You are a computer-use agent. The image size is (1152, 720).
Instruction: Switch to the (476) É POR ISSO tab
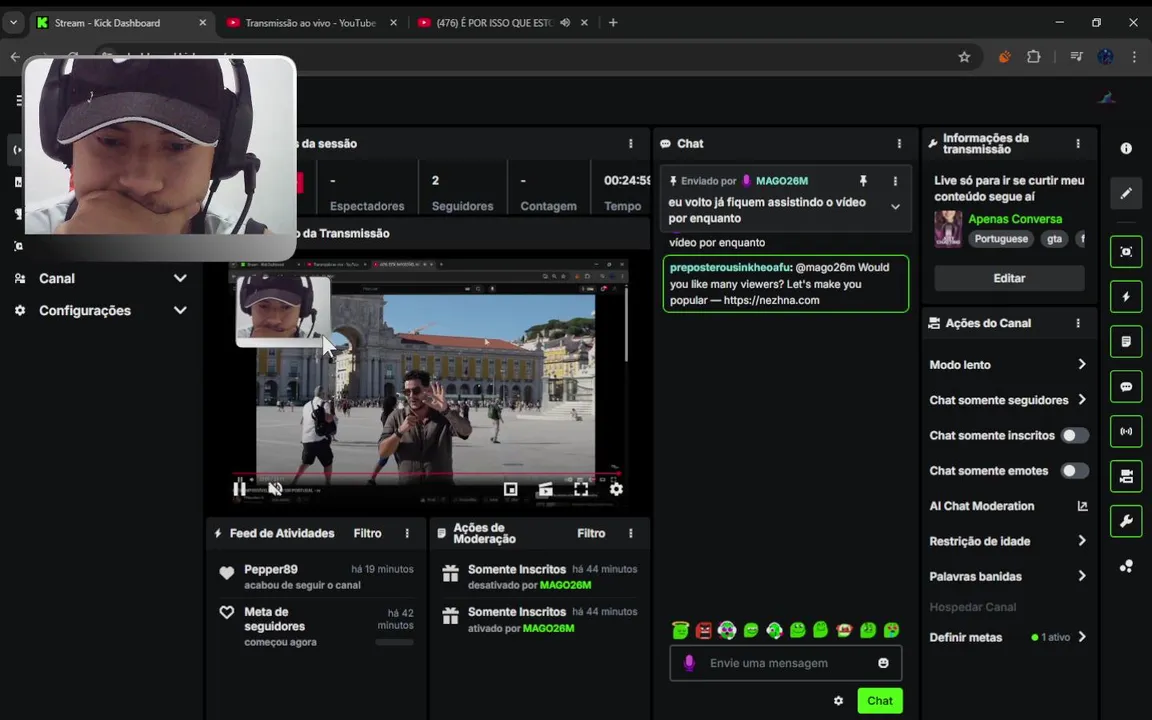(x=494, y=23)
